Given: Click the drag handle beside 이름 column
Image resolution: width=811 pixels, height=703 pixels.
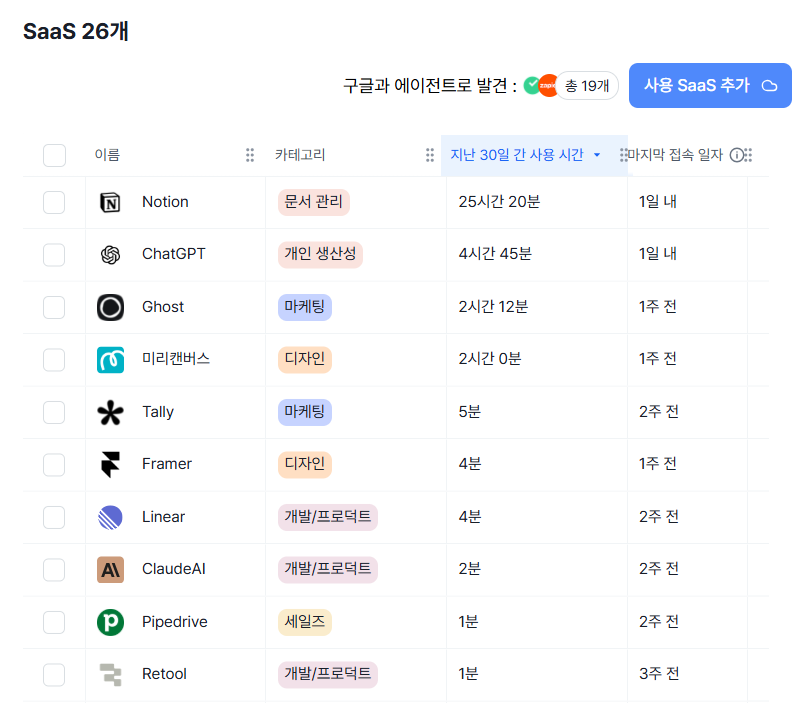Looking at the screenshot, I should pos(249,155).
